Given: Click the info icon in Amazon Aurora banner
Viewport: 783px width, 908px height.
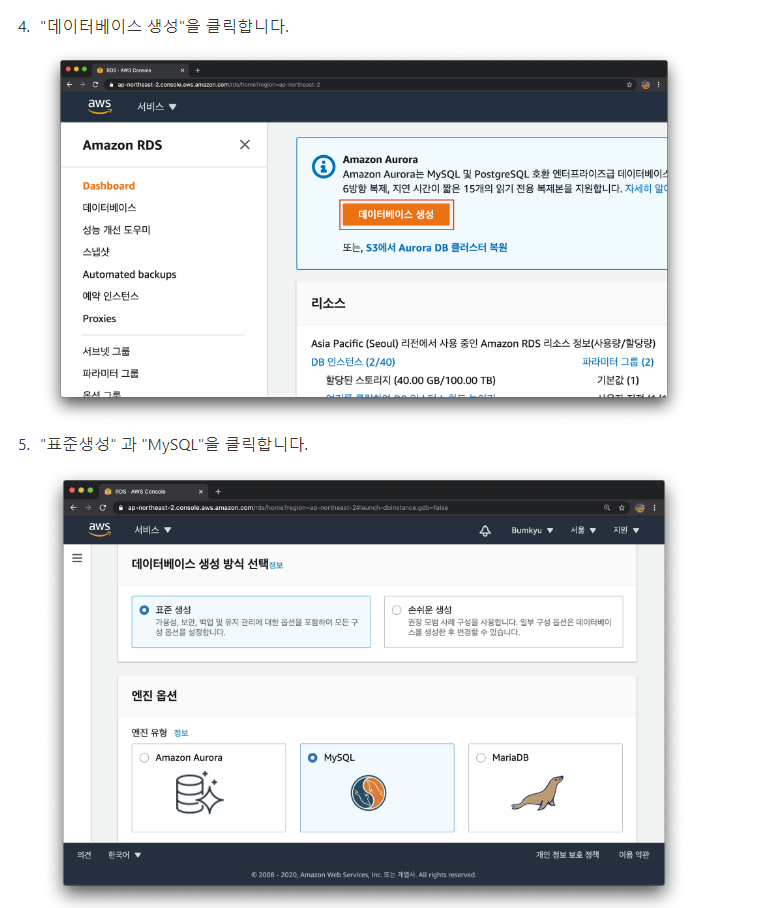Looking at the screenshot, I should click(x=324, y=167).
